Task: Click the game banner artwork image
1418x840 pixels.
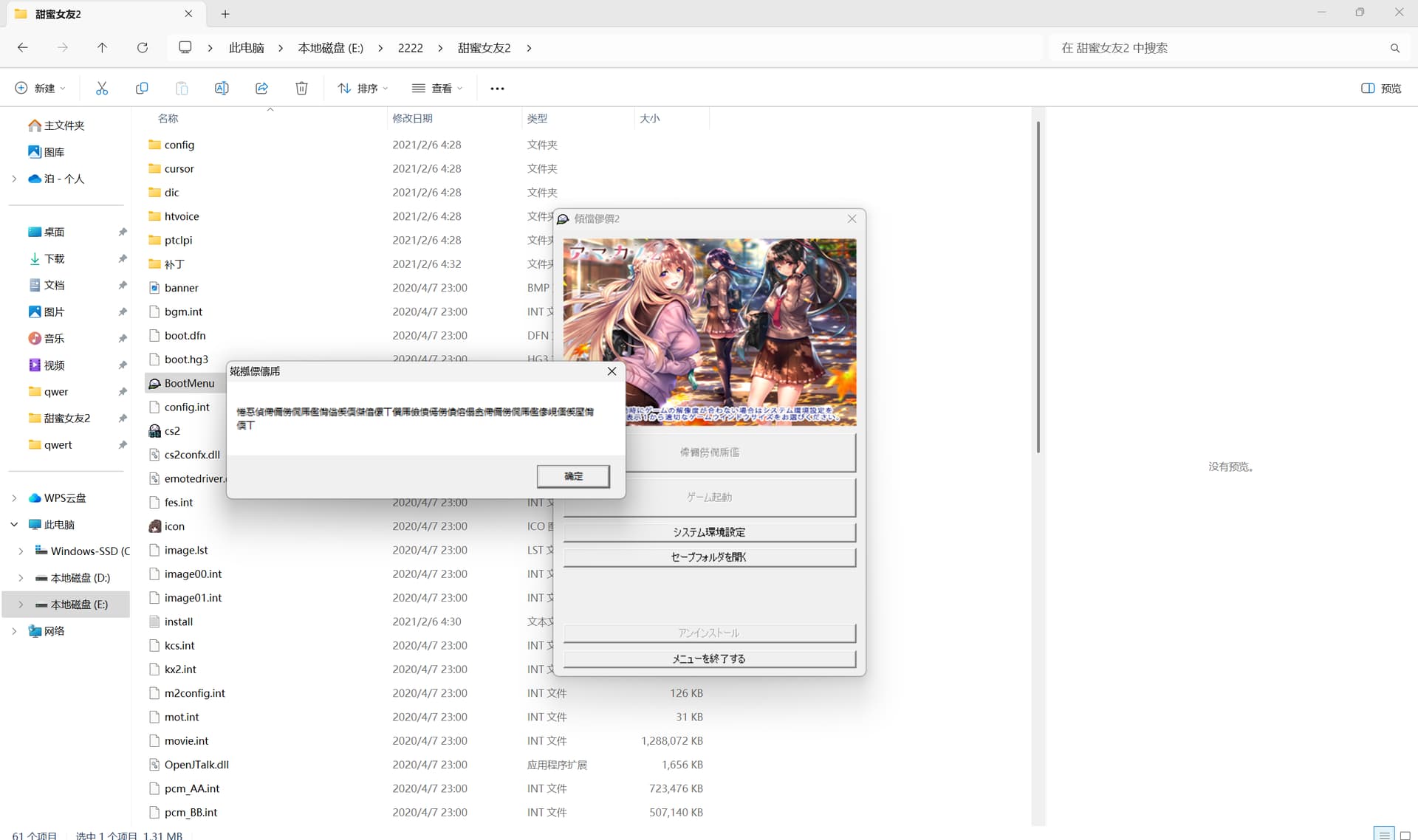Action: 709,331
